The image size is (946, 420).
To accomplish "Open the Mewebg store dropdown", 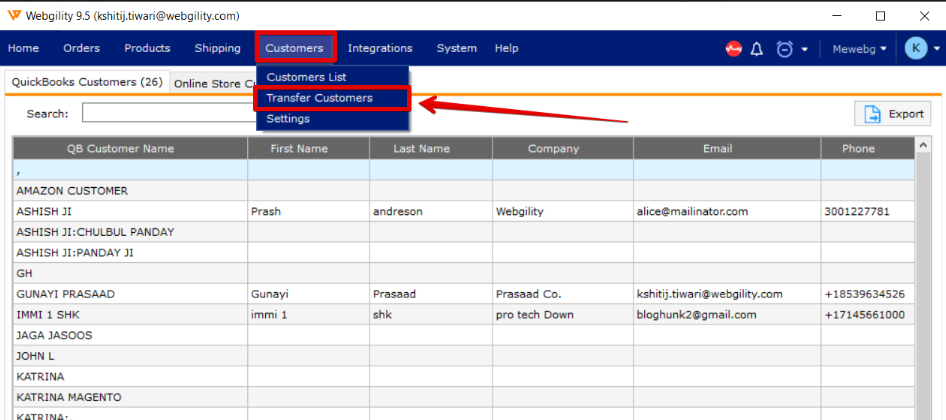I will tap(860, 48).
